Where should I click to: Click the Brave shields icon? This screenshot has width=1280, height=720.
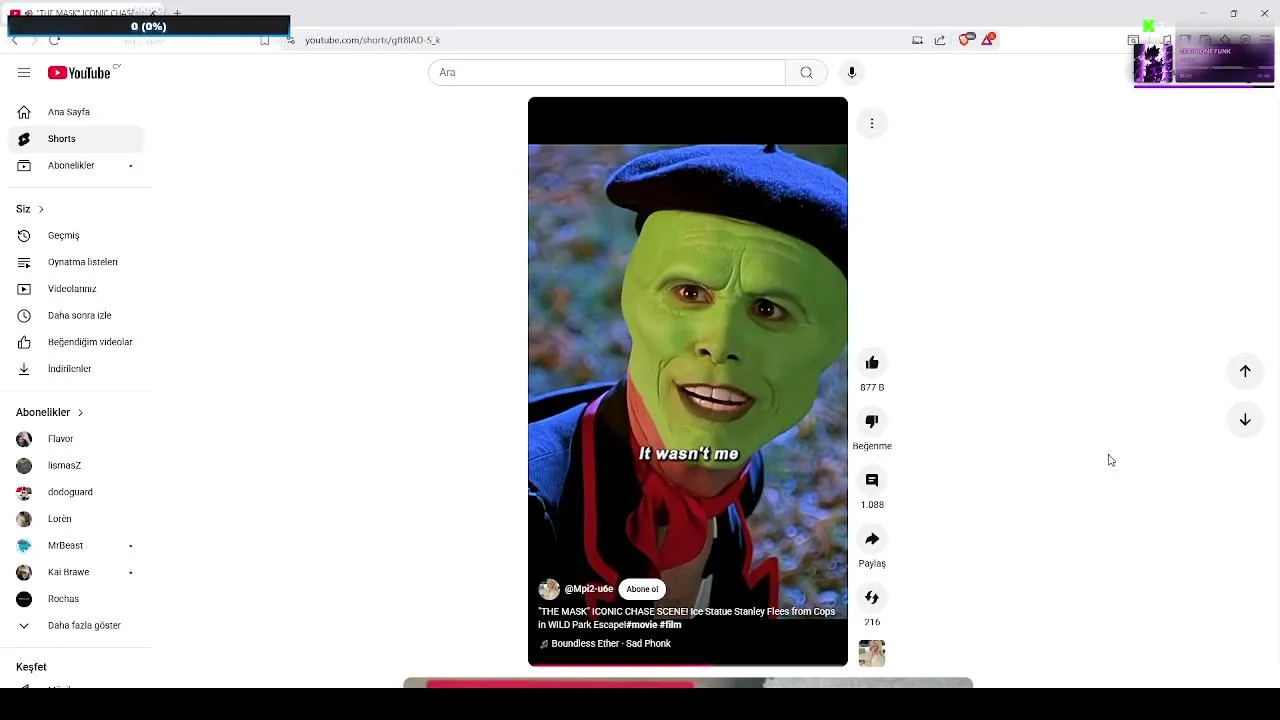point(966,39)
